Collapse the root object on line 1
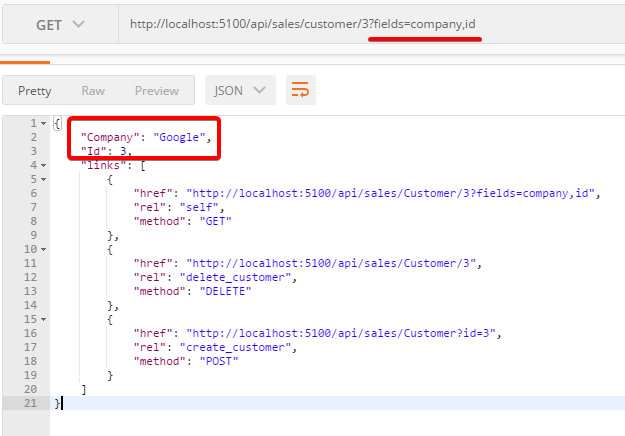 [x=43, y=124]
